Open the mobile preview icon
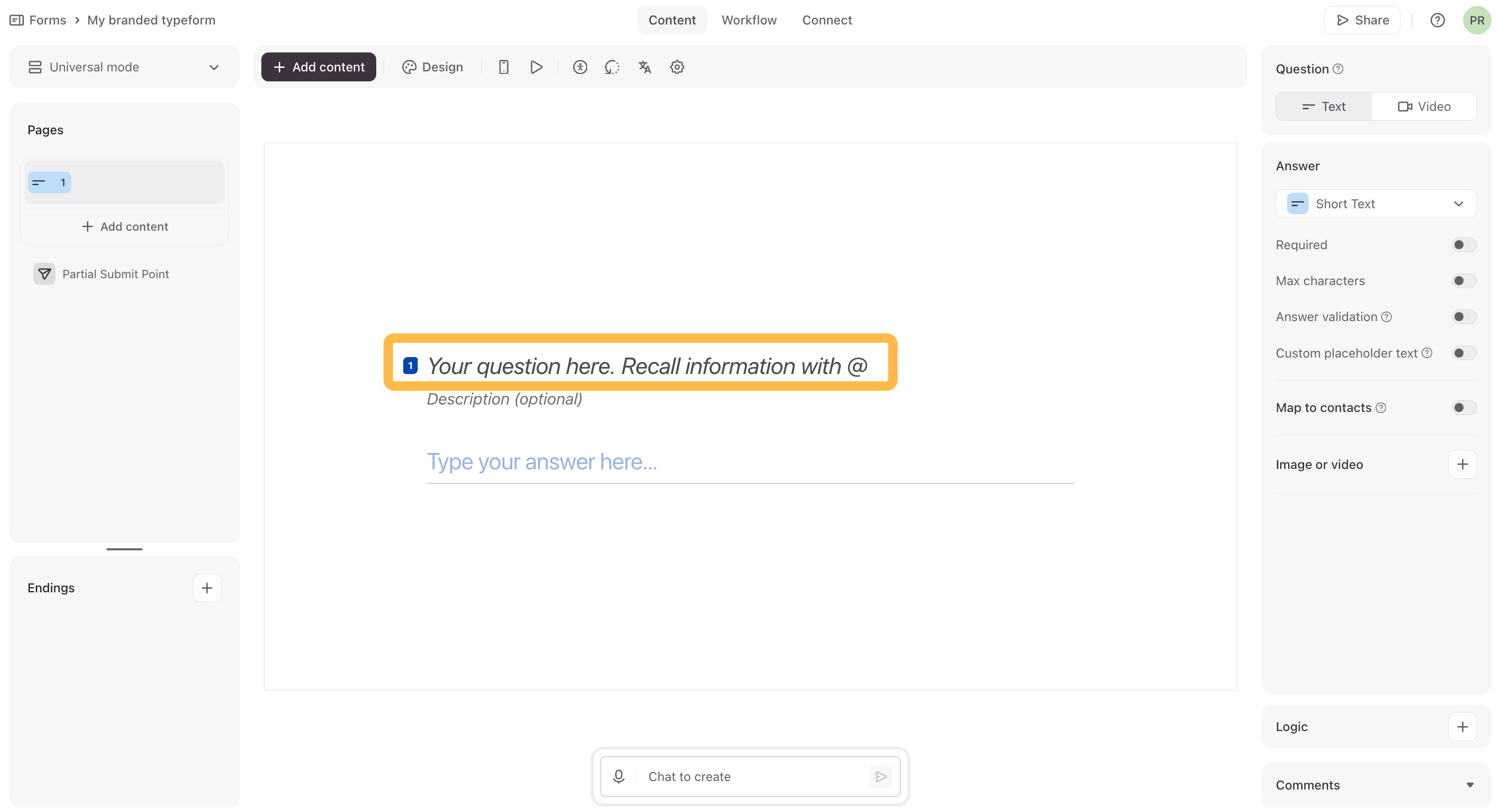The height and width of the screenshot is (812, 1497). (x=504, y=67)
